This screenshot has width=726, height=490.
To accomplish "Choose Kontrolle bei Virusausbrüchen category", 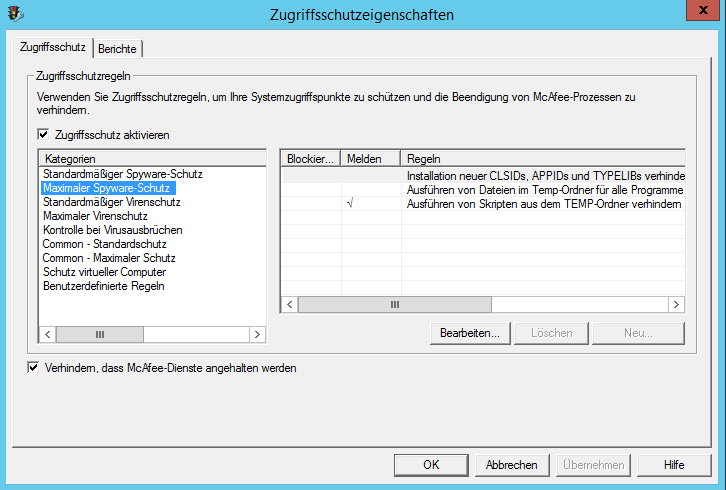I will (x=112, y=230).
